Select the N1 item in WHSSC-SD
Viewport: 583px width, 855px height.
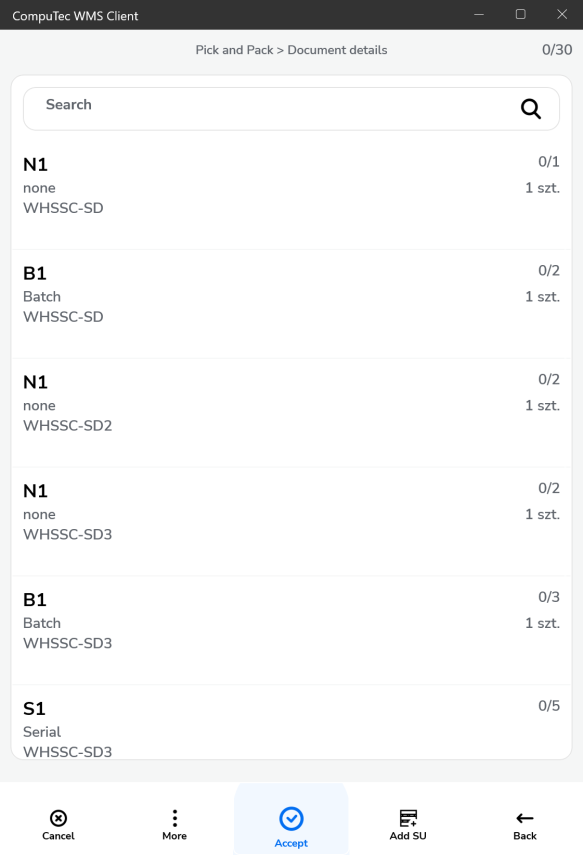tap(291, 195)
